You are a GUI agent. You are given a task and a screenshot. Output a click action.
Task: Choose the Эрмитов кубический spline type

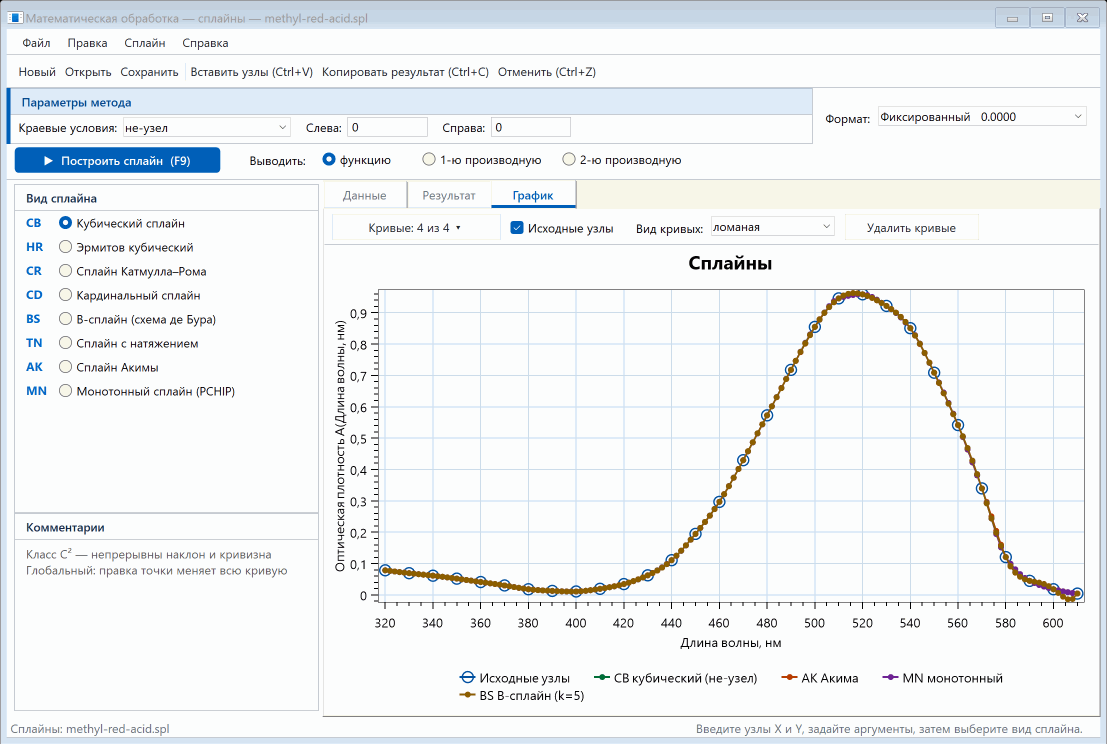tap(66, 247)
